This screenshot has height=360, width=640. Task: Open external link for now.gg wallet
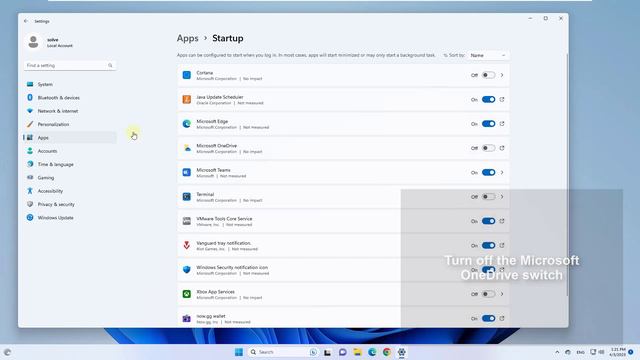[x=502, y=318]
